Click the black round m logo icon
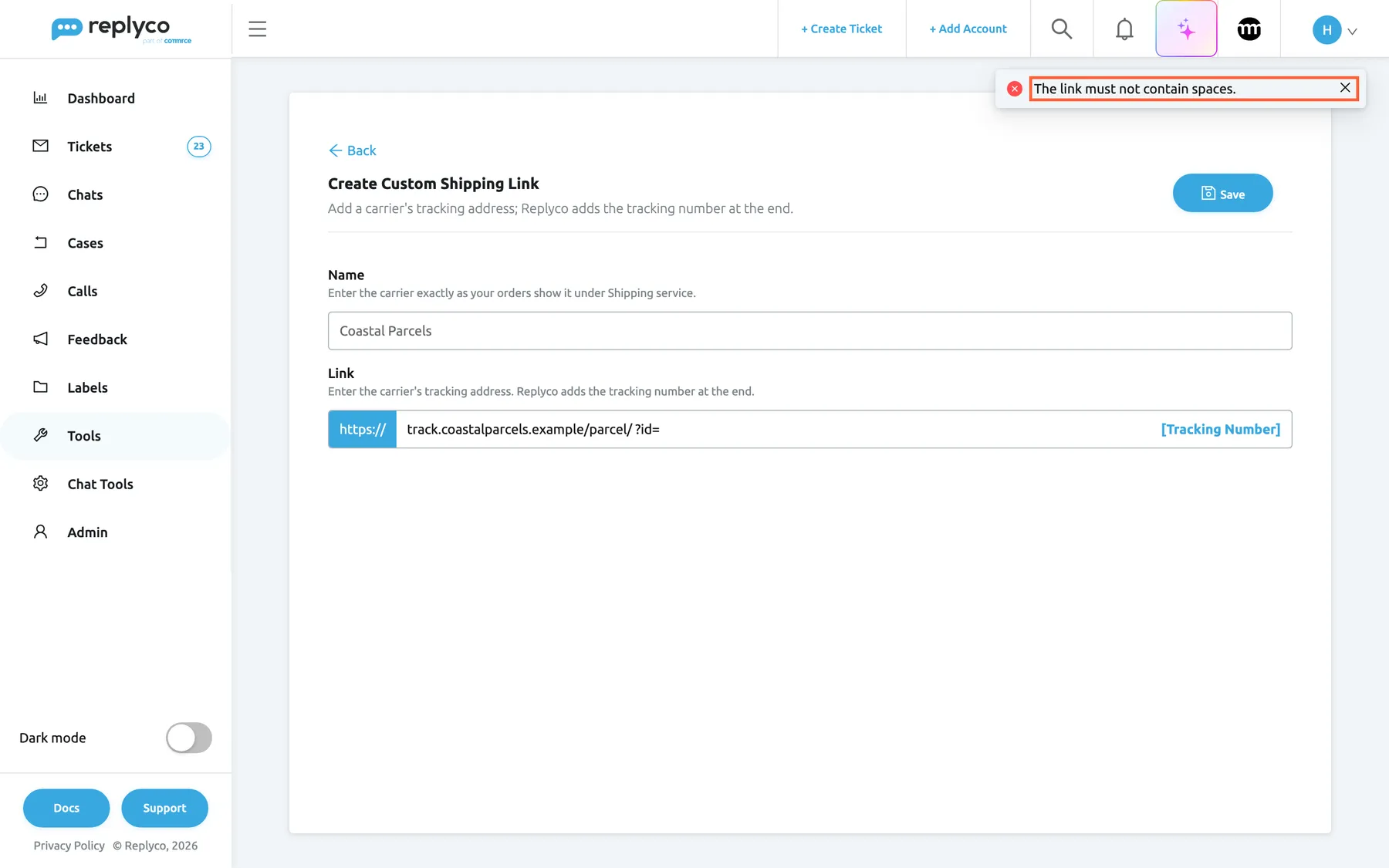Viewport: 1389px width, 868px height. 1249,29
